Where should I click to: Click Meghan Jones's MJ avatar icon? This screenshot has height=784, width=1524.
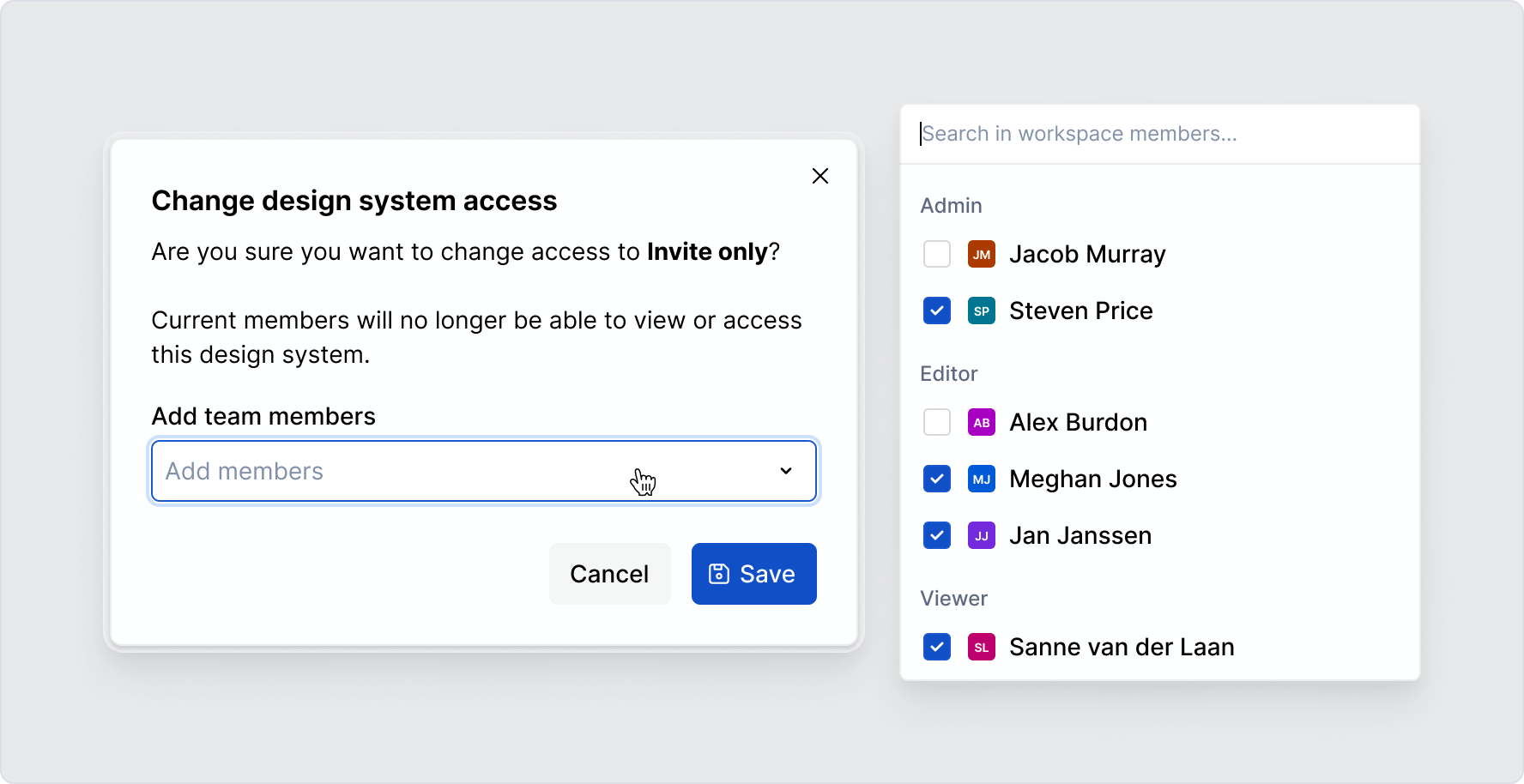981,479
